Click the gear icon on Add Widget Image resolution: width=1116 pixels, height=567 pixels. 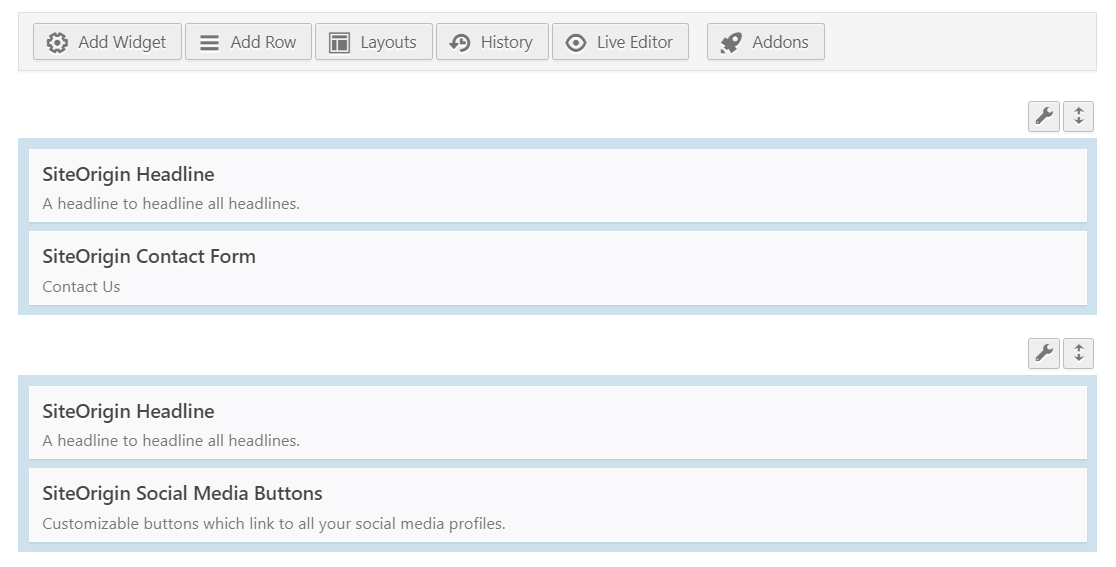pyautogui.click(x=58, y=42)
